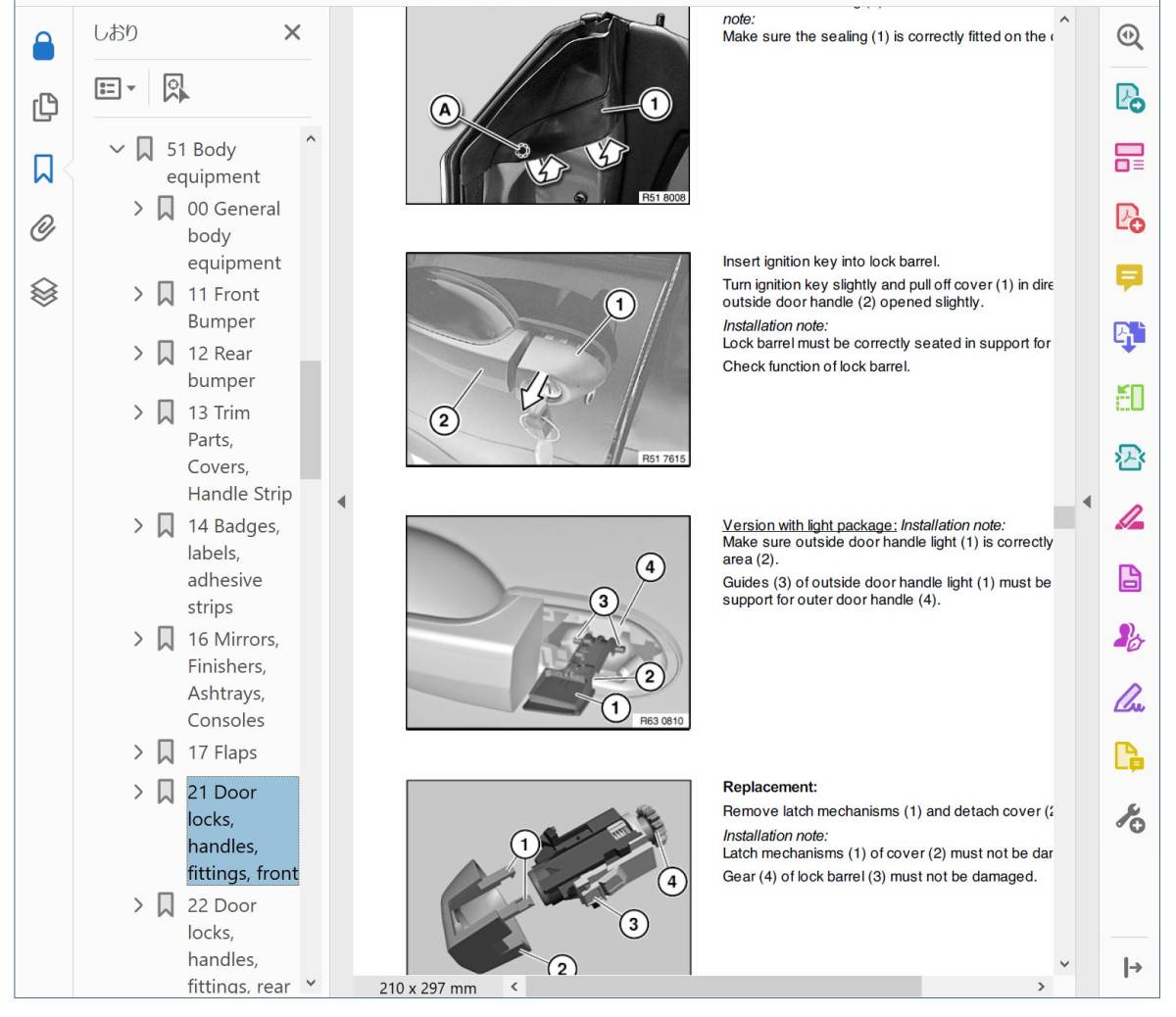
Task: Click bookmarks panel scroll-up arrow
Action: [x=311, y=139]
